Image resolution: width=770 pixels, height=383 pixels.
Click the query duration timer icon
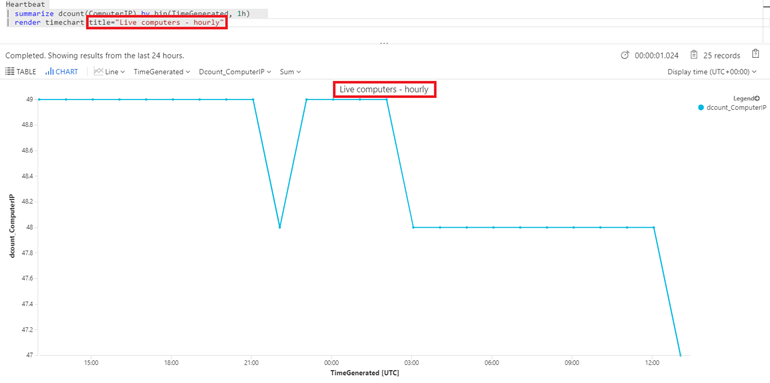(625, 55)
